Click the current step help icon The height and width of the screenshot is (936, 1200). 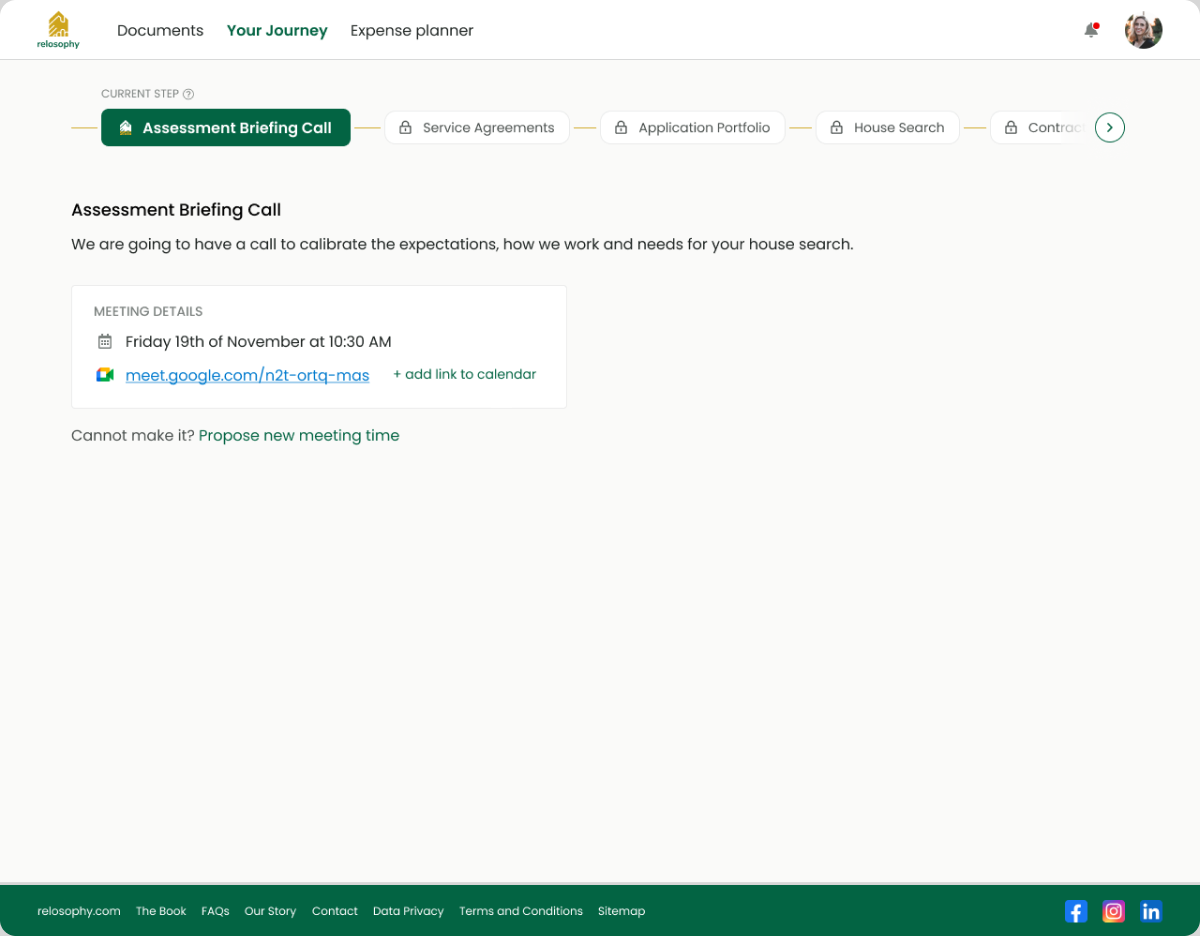pyautogui.click(x=188, y=94)
